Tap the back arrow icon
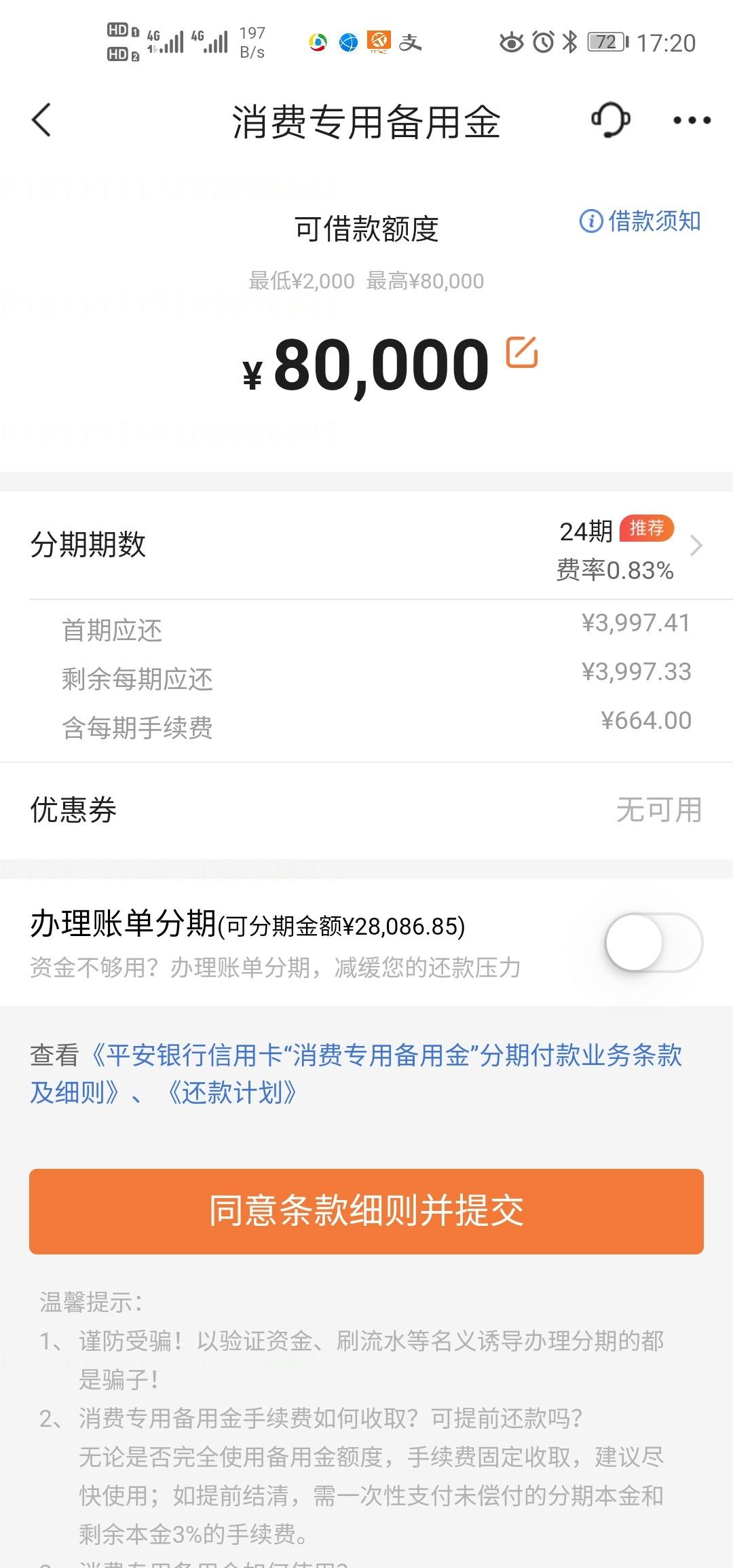 (41, 120)
